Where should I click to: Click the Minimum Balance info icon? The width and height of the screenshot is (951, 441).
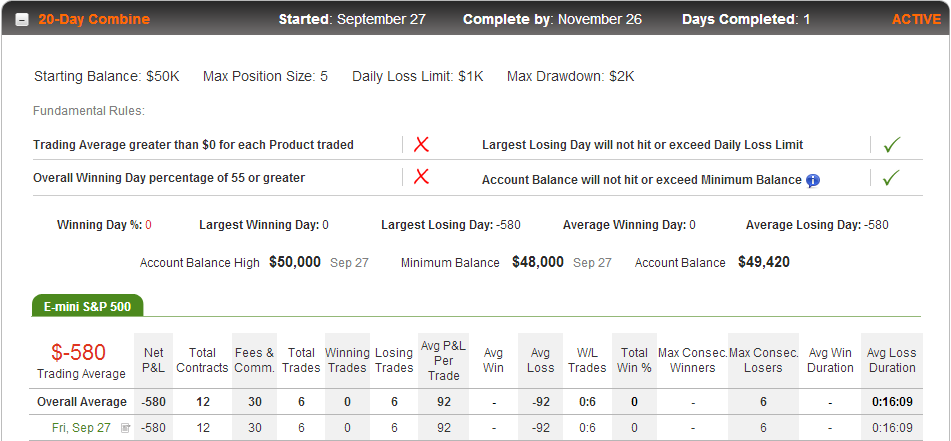813,180
